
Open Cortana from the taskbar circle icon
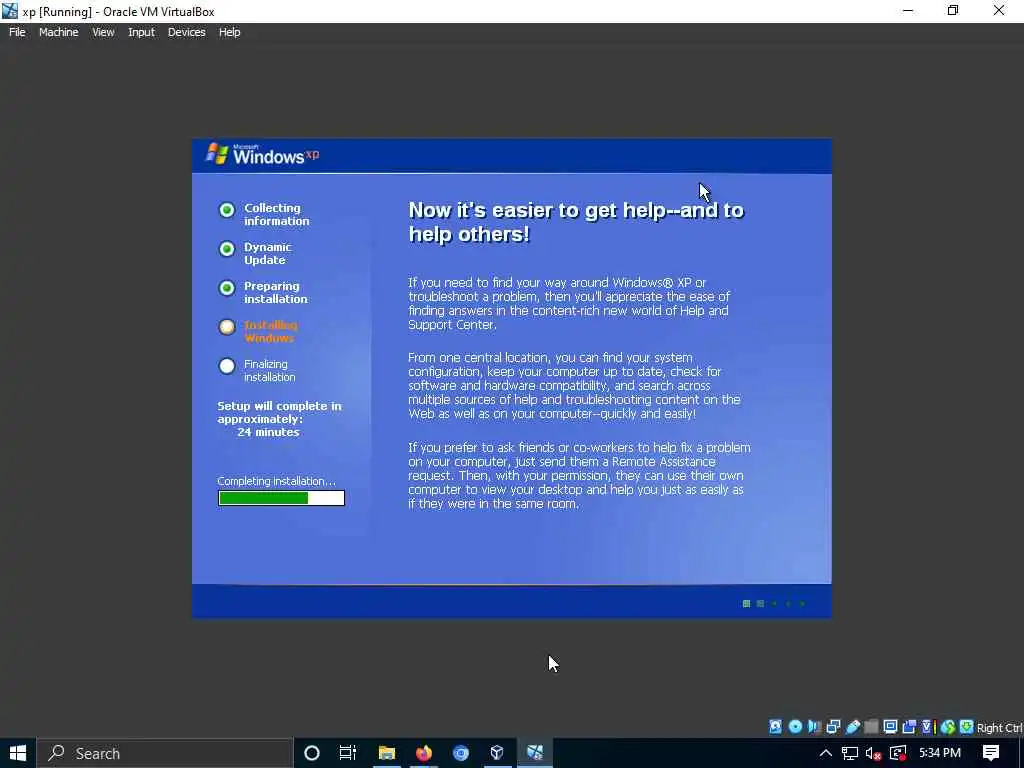click(312, 753)
